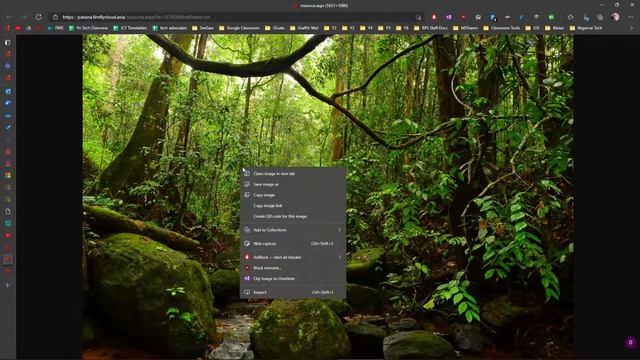Click the OneNote clipper extension icon in toolbar

pyautogui.click(x=449, y=17)
